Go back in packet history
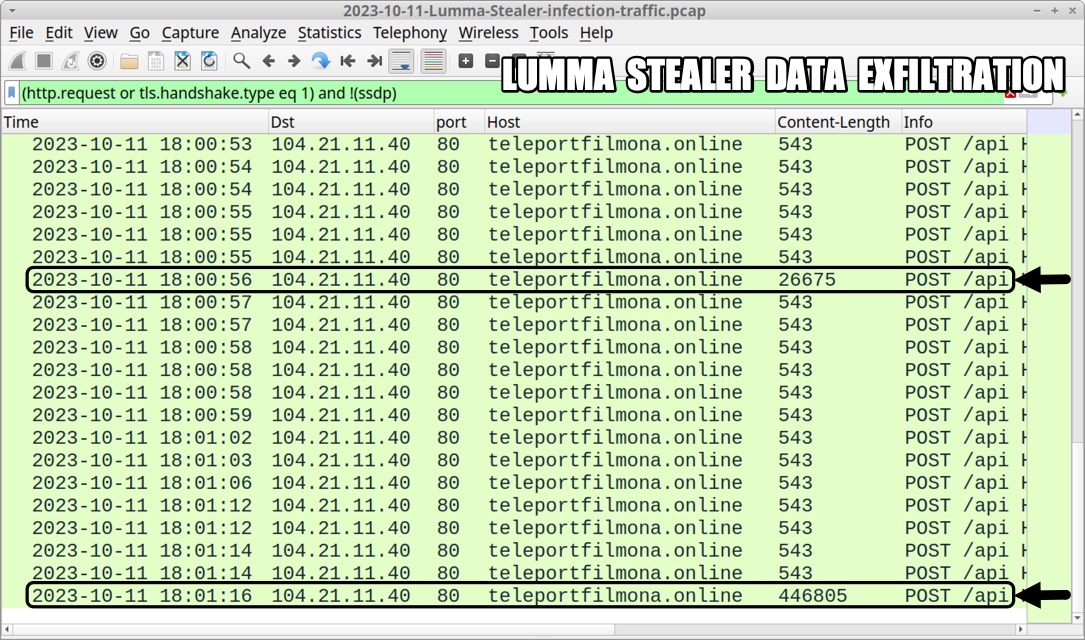 pos(268,61)
